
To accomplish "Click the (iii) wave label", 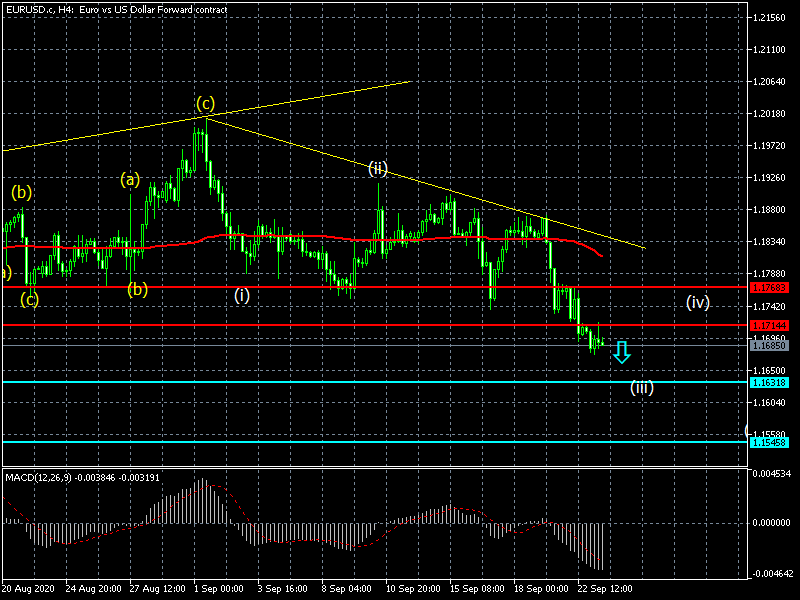I will 641,387.
